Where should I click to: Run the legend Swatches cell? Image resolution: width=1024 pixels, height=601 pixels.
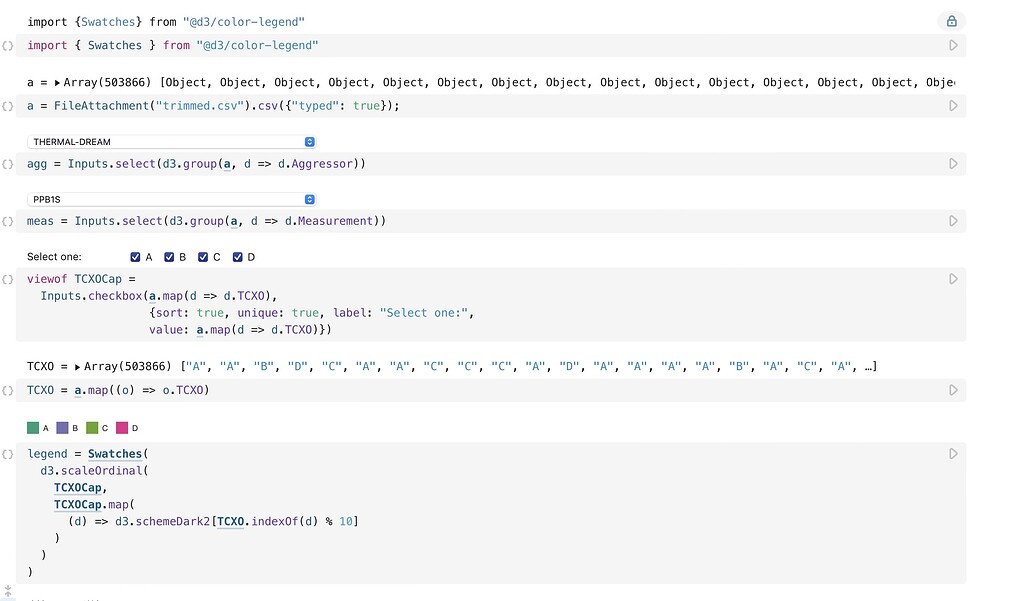[953, 453]
